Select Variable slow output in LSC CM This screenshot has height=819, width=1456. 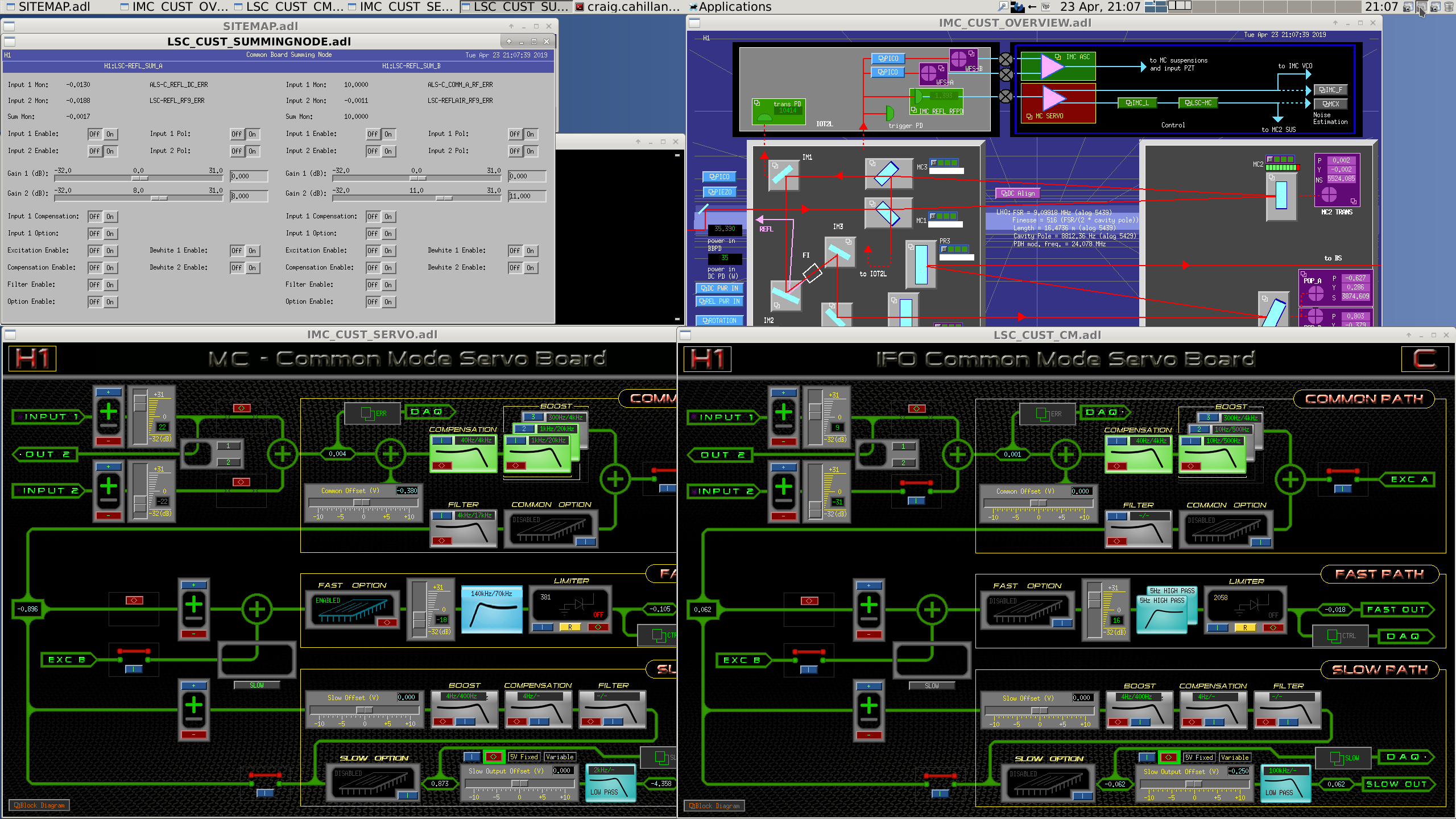pos(1235,758)
